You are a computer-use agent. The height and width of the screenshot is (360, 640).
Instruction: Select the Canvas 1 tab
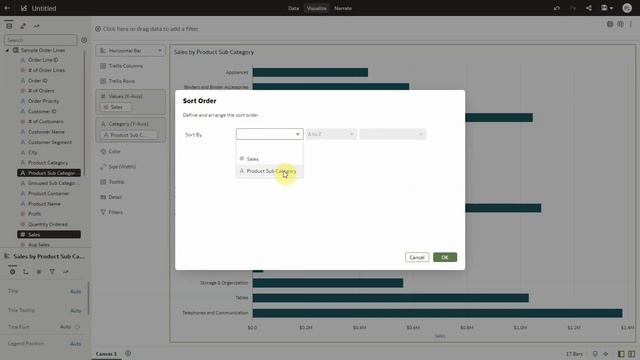click(106, 354)
